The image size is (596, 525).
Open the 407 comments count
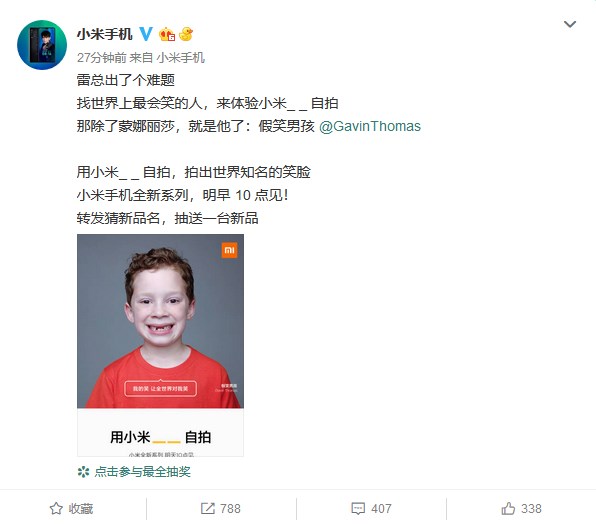click(381, 509)
